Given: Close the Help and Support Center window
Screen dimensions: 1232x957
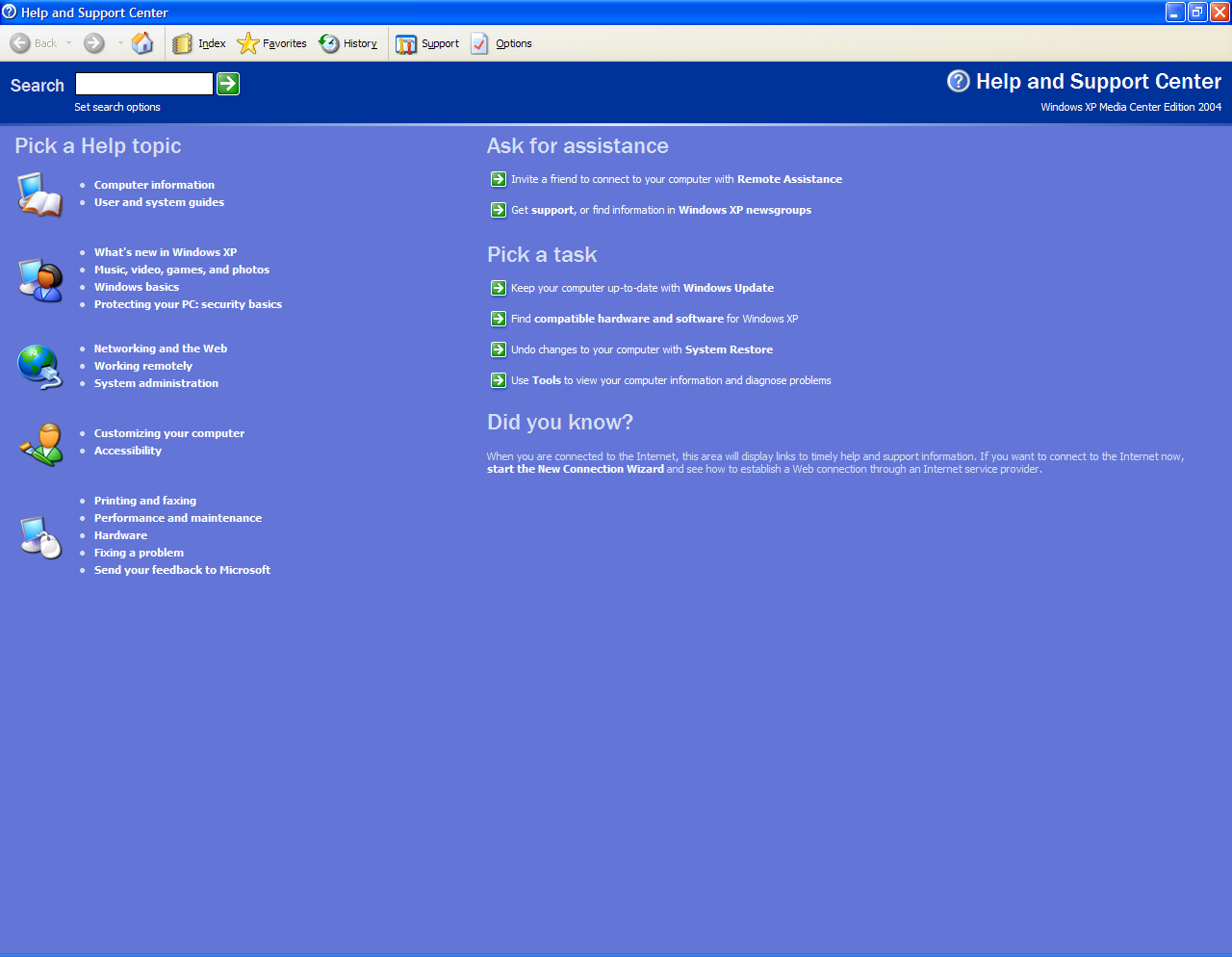Looking at the screenshot, I should coord(1219,12).
